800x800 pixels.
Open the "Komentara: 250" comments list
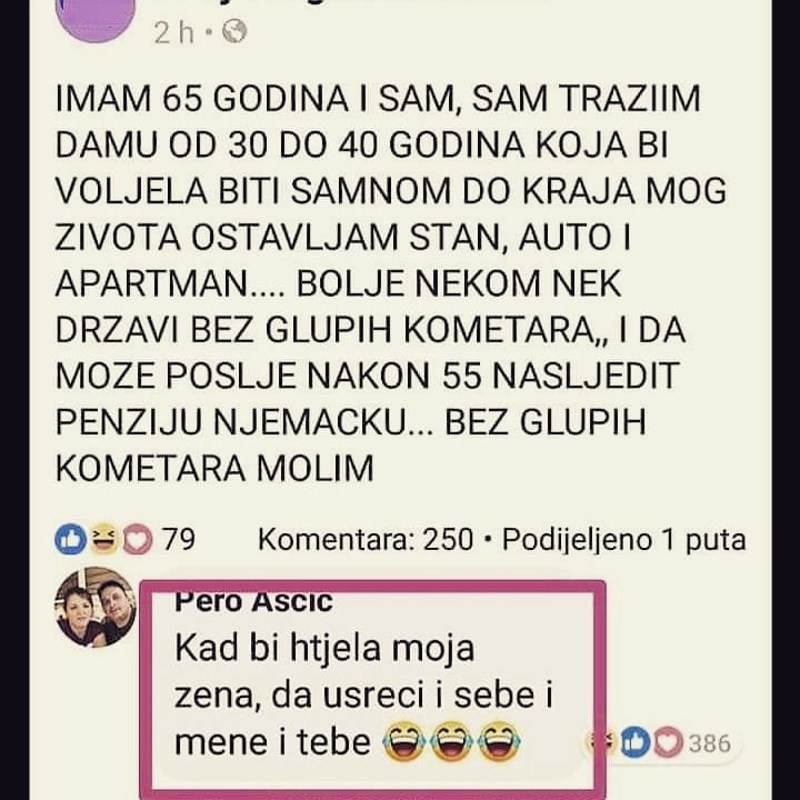tap(365, 540)
